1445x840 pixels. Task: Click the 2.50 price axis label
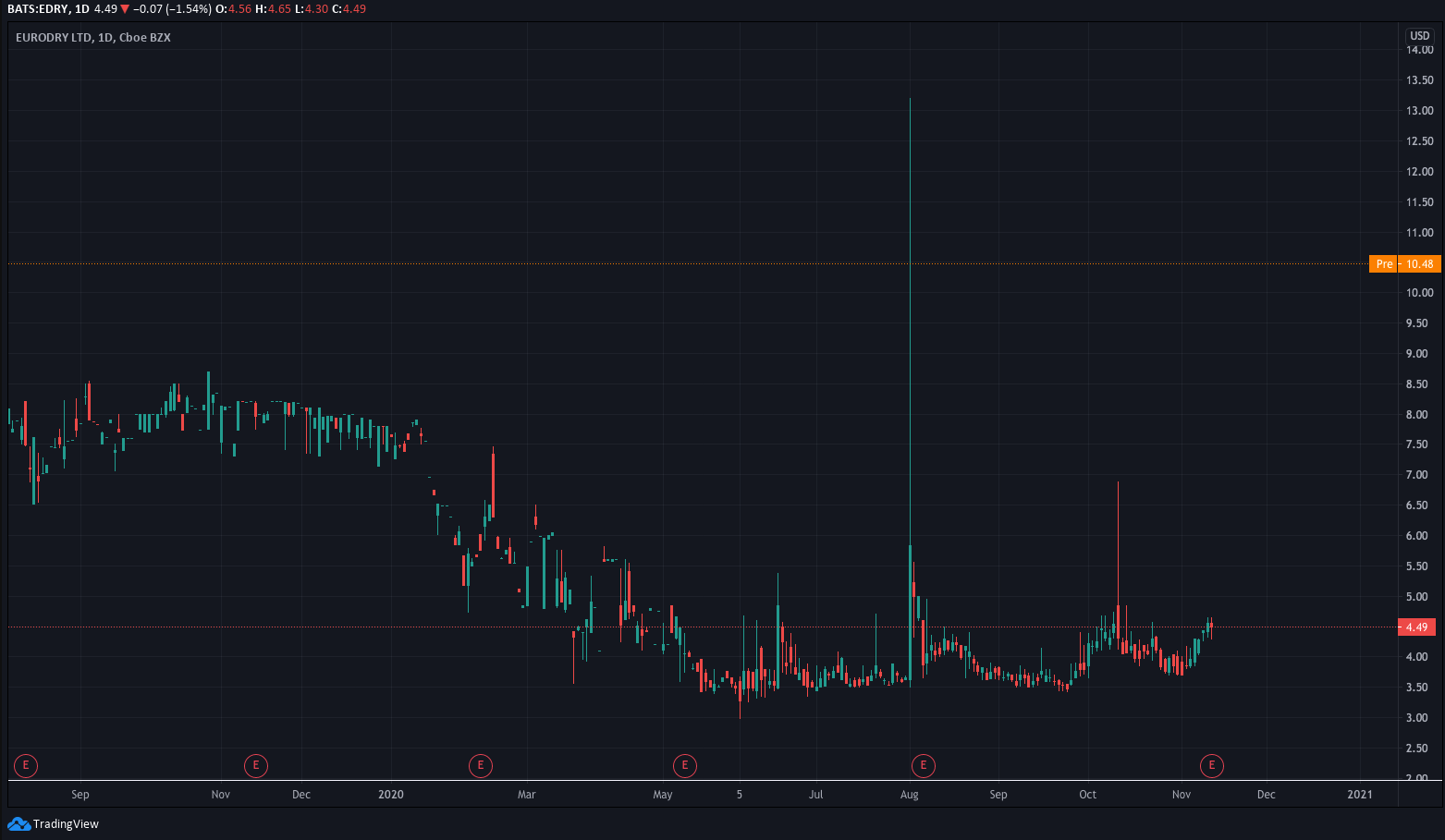(x=1417, y=749)
